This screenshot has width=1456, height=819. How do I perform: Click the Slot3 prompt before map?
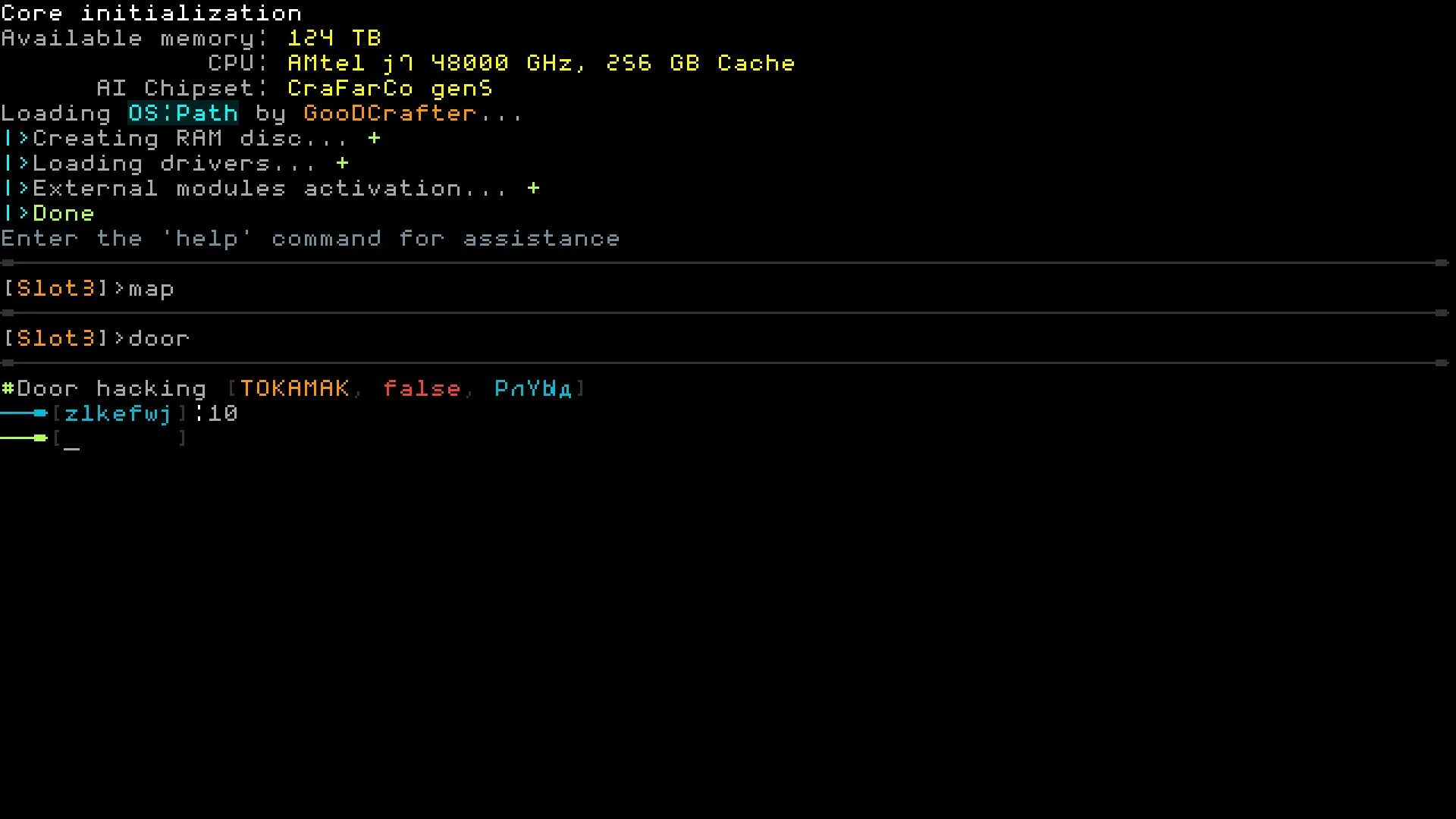[x=56, y=289]
